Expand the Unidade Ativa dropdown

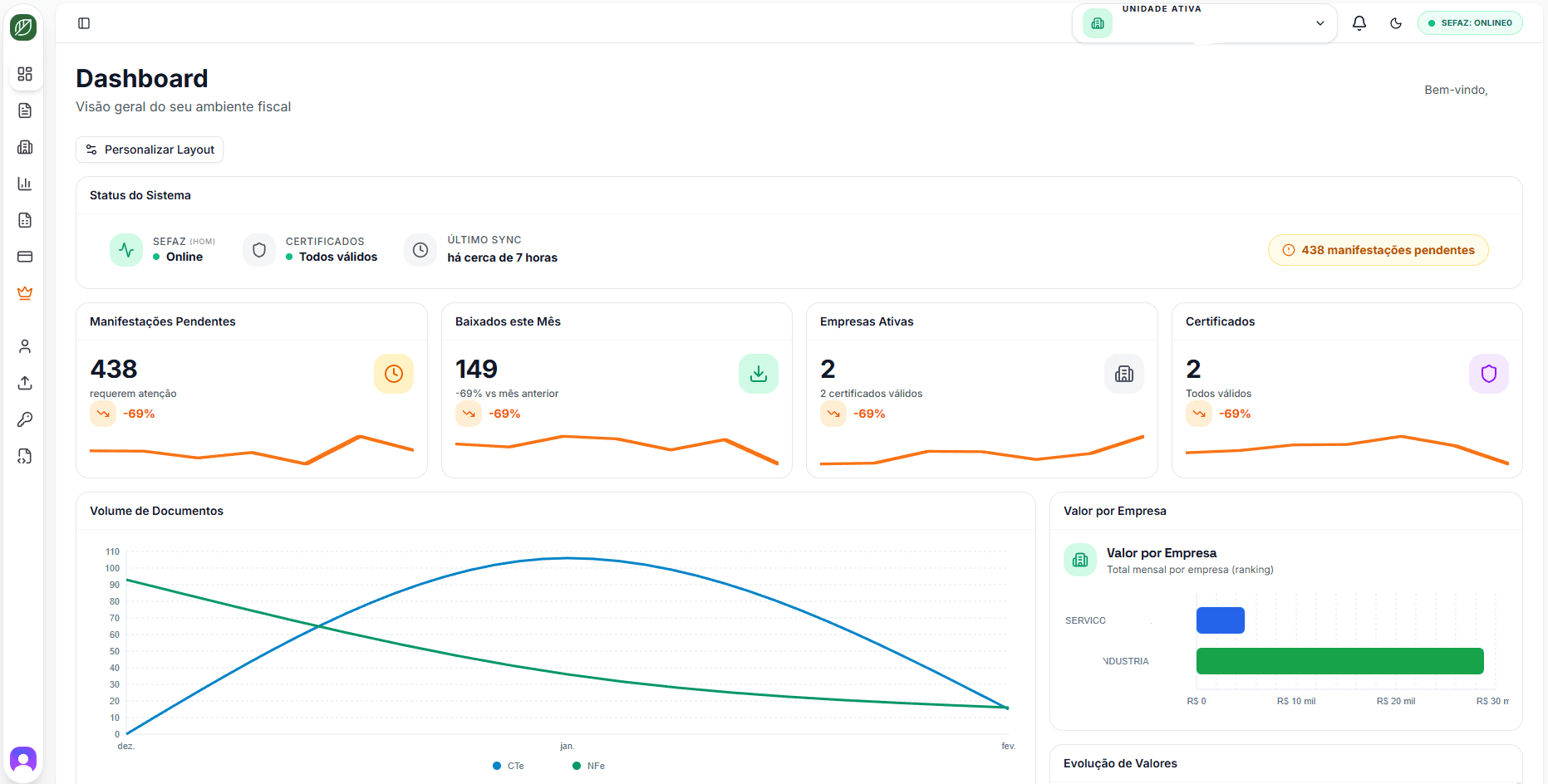pyautogui.click(x=1319, y=22)
